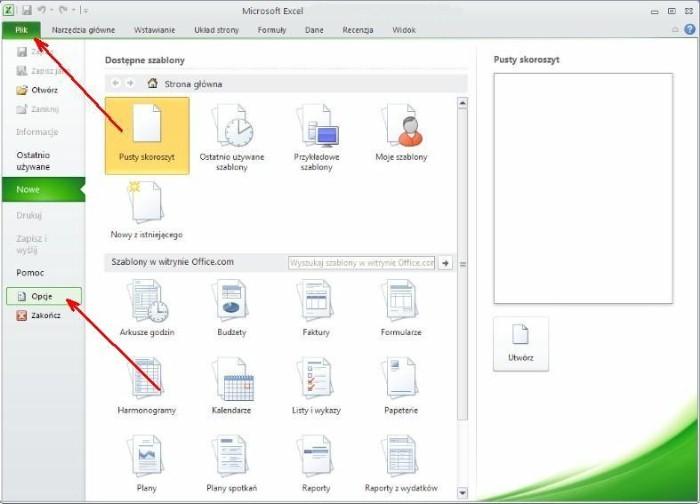Click Redo in quick access toolbar
700x504 pixels.
click(63, 10)
